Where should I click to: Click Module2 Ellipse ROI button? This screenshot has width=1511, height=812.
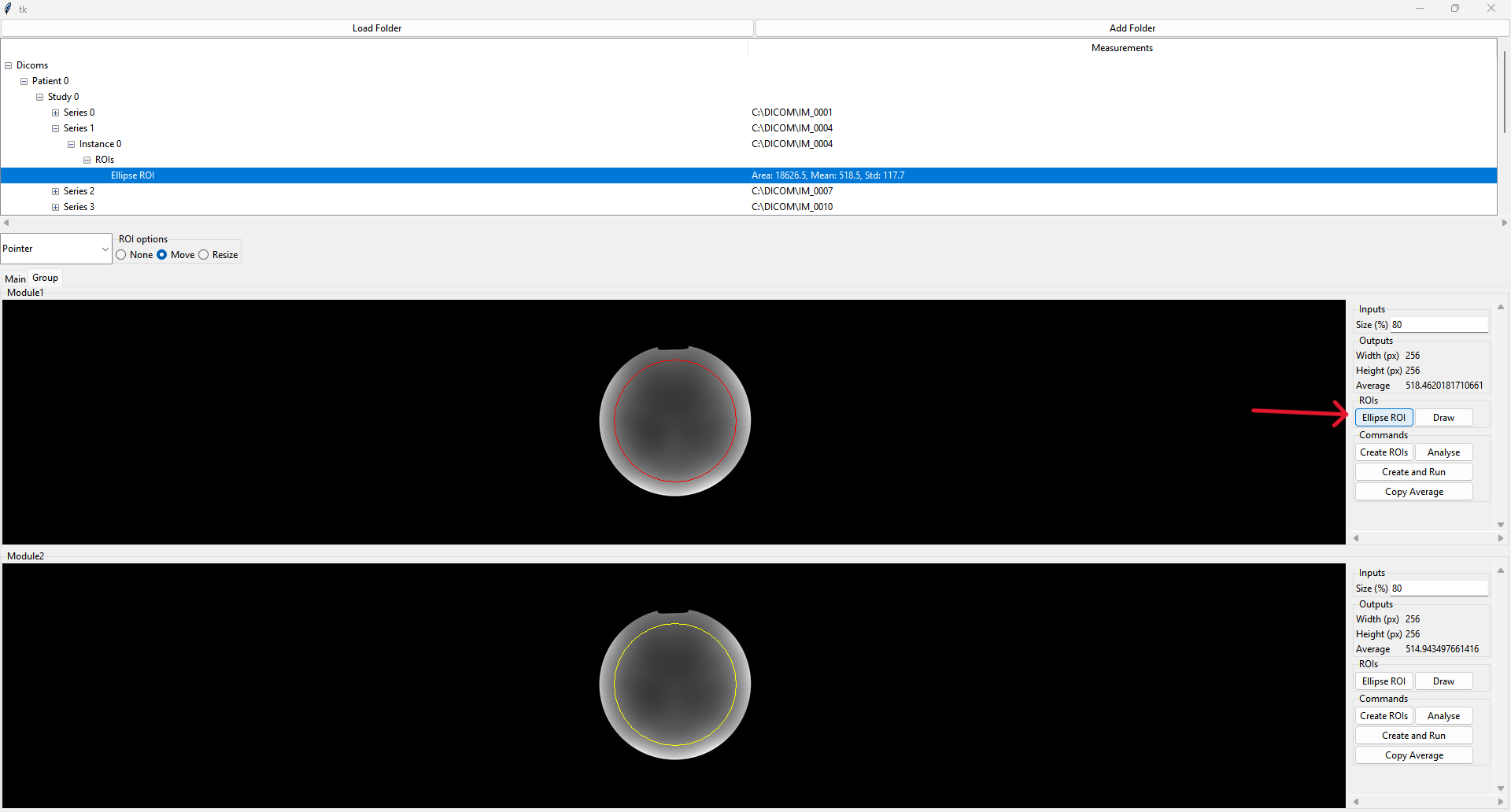click(1384, 681)
